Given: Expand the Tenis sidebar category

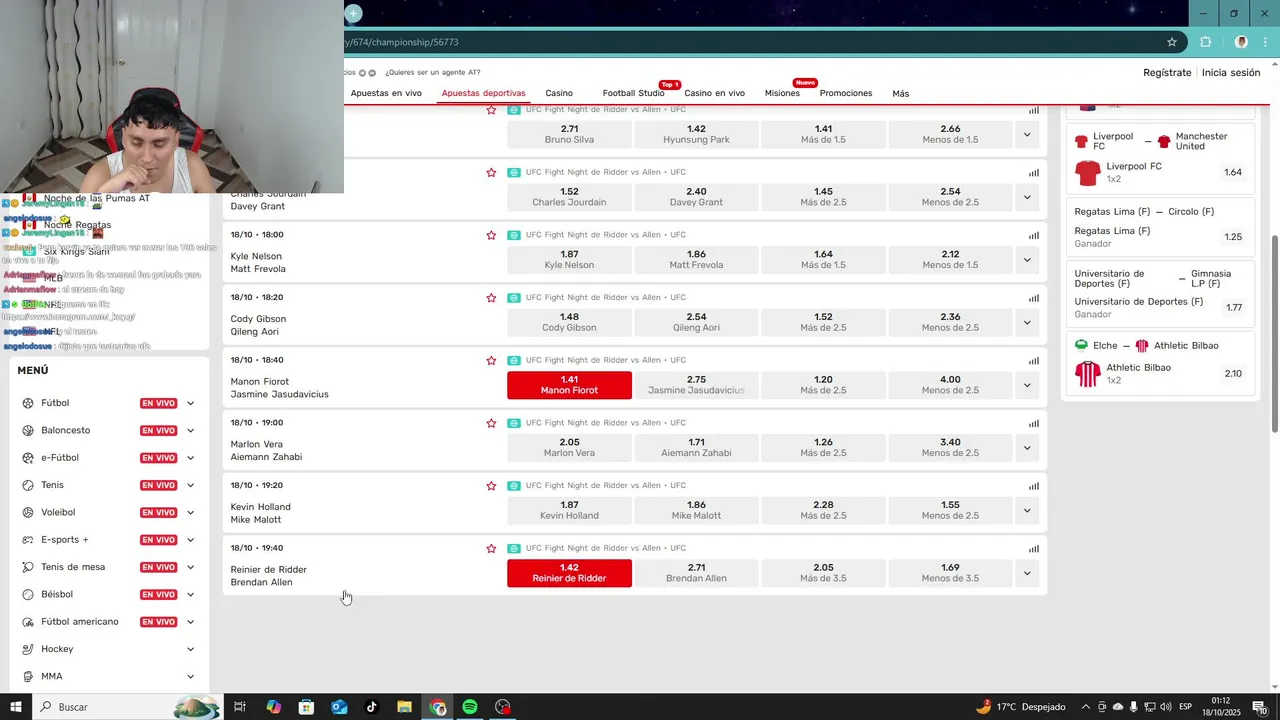Looking at the screenshot, I should point(190,485).
